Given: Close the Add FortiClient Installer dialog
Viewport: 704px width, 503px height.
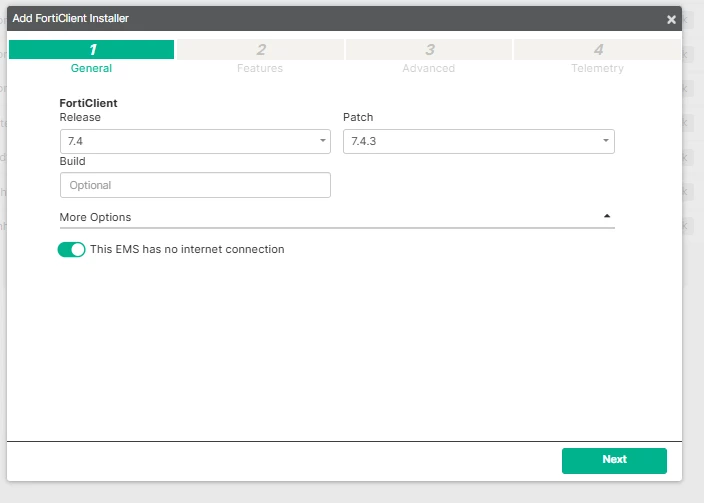Looking at the screenshot, I should (x=671, y=19).
